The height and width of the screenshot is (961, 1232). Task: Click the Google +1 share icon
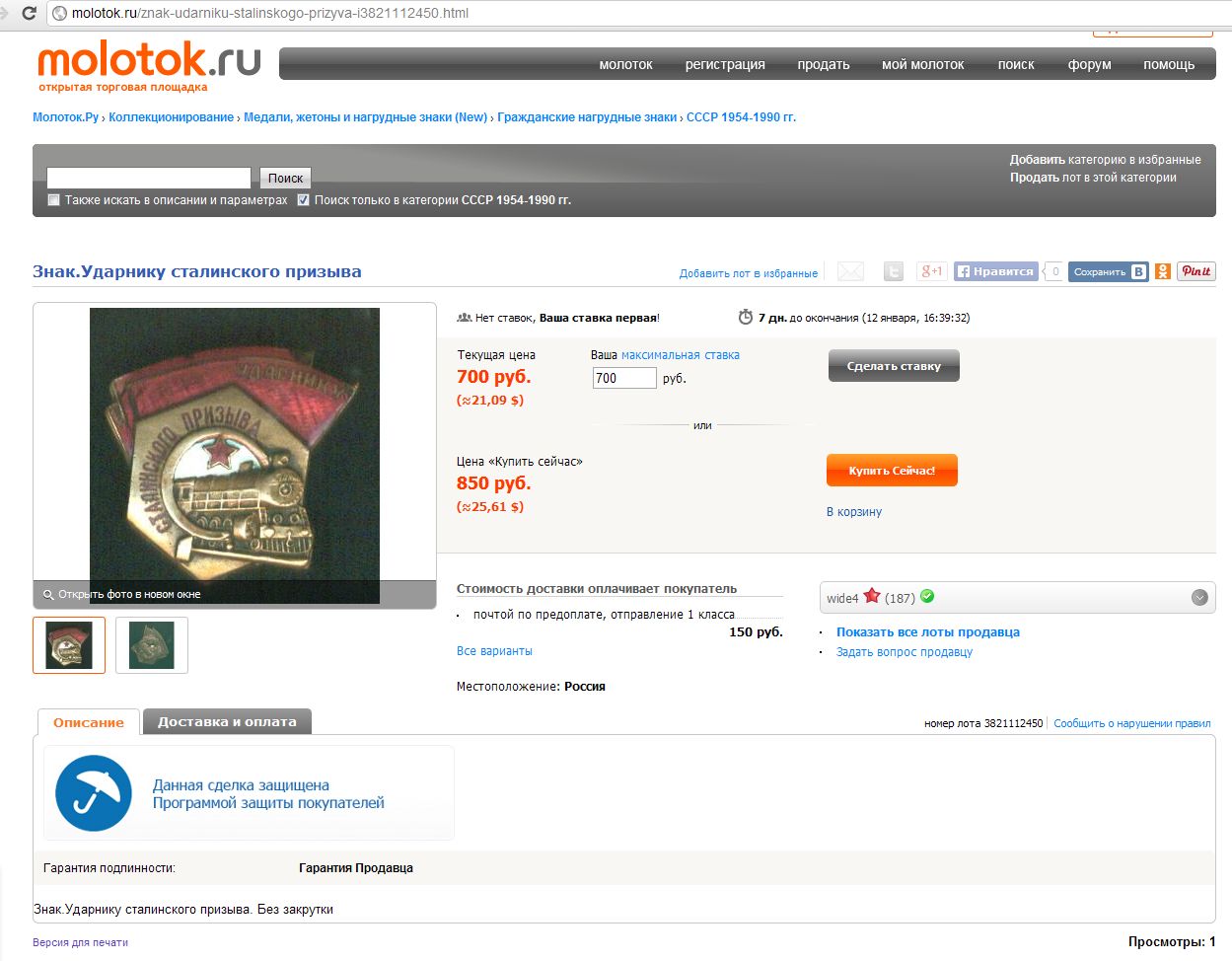tap(931, 271)
